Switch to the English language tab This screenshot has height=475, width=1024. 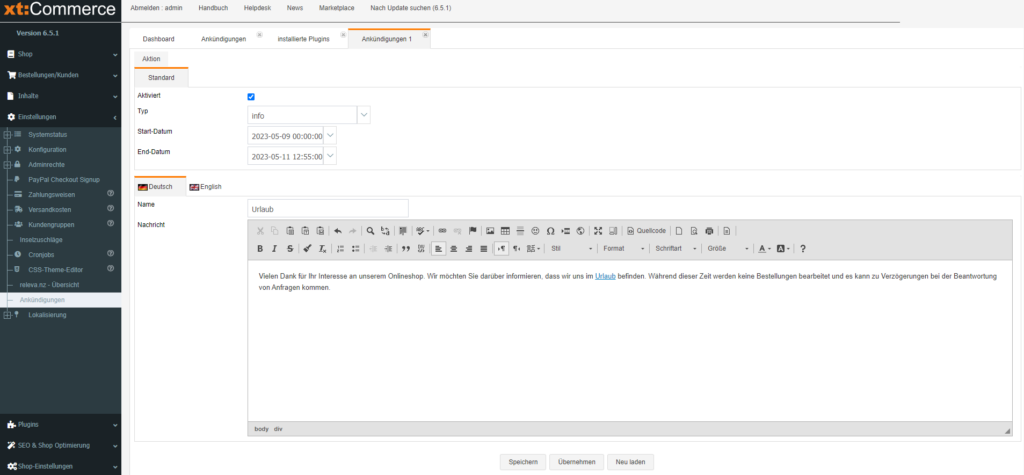(x=205, y=187)
